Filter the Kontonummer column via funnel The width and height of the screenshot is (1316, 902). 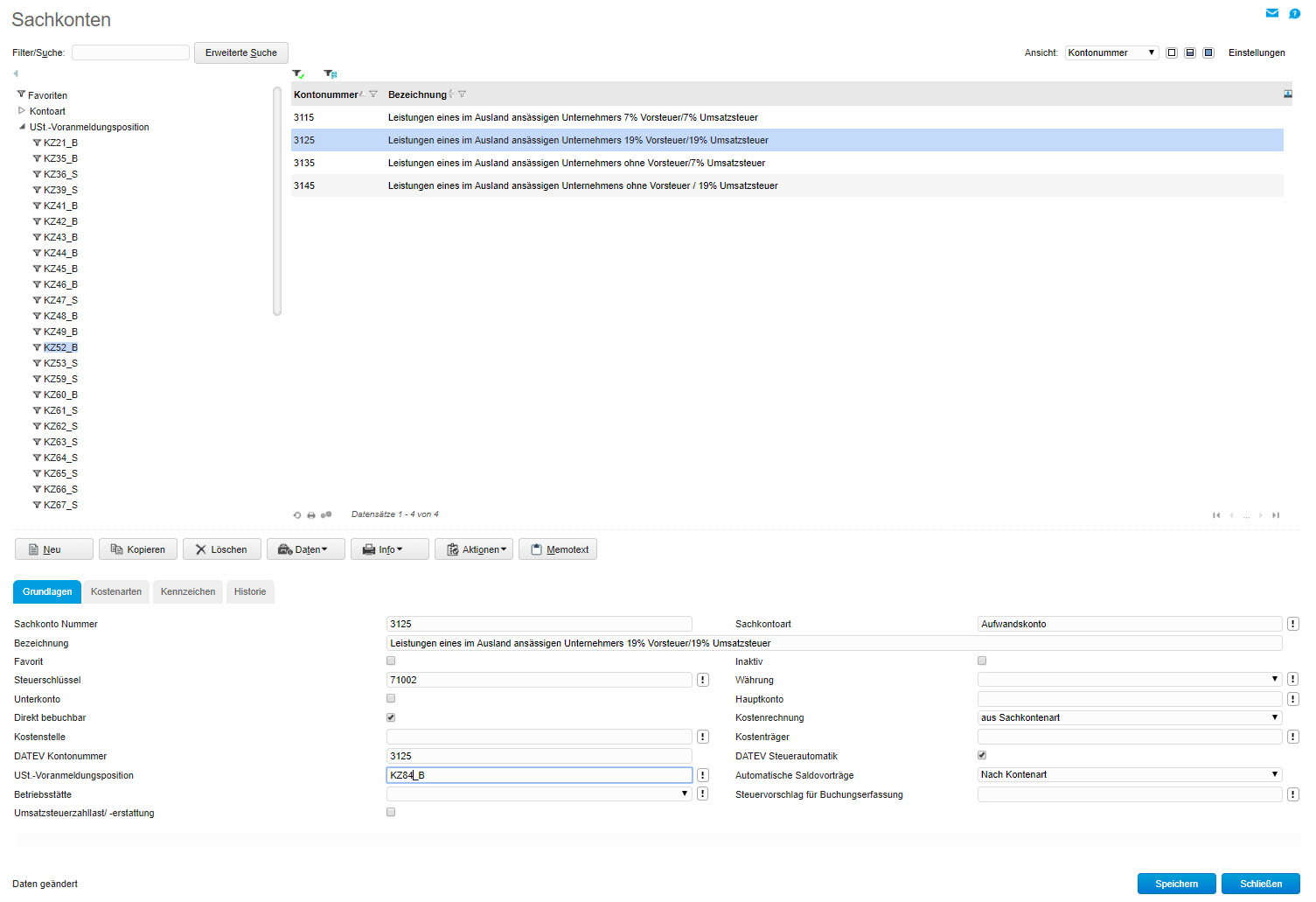(x=373, y=94)
